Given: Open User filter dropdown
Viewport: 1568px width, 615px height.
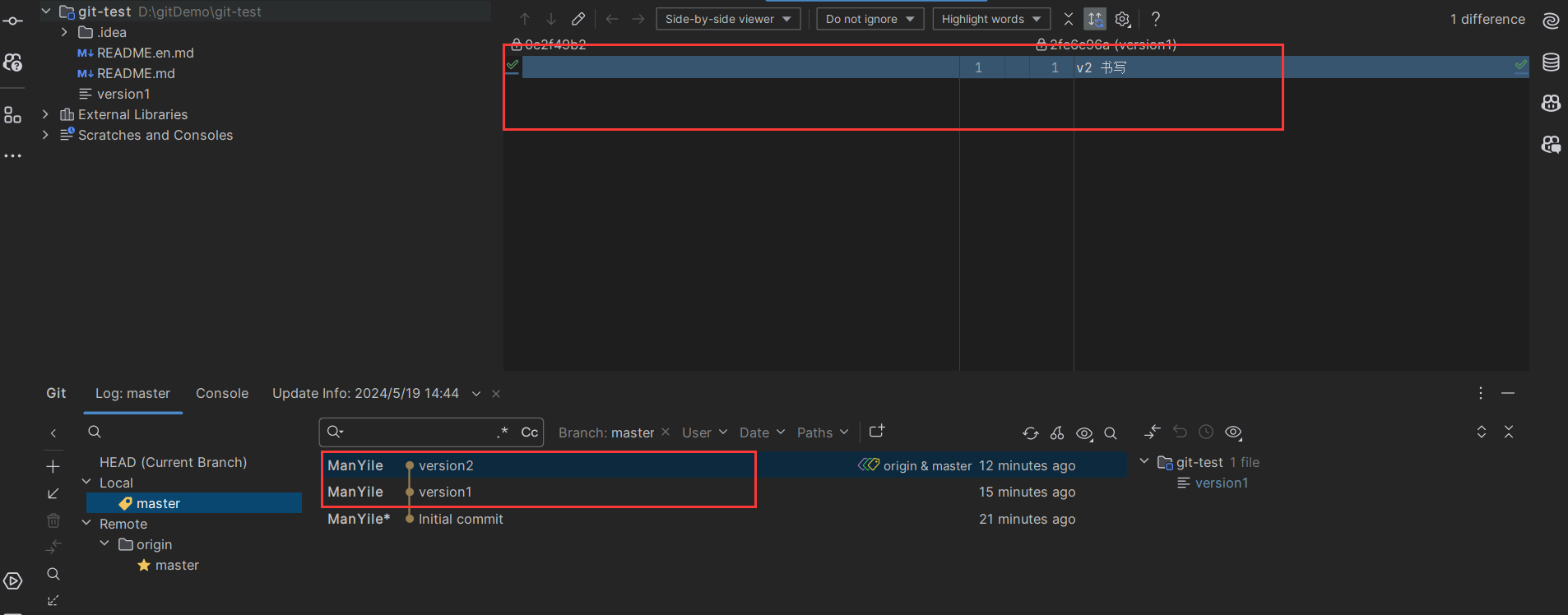Looking at the screenshot, I should [704, 432].
